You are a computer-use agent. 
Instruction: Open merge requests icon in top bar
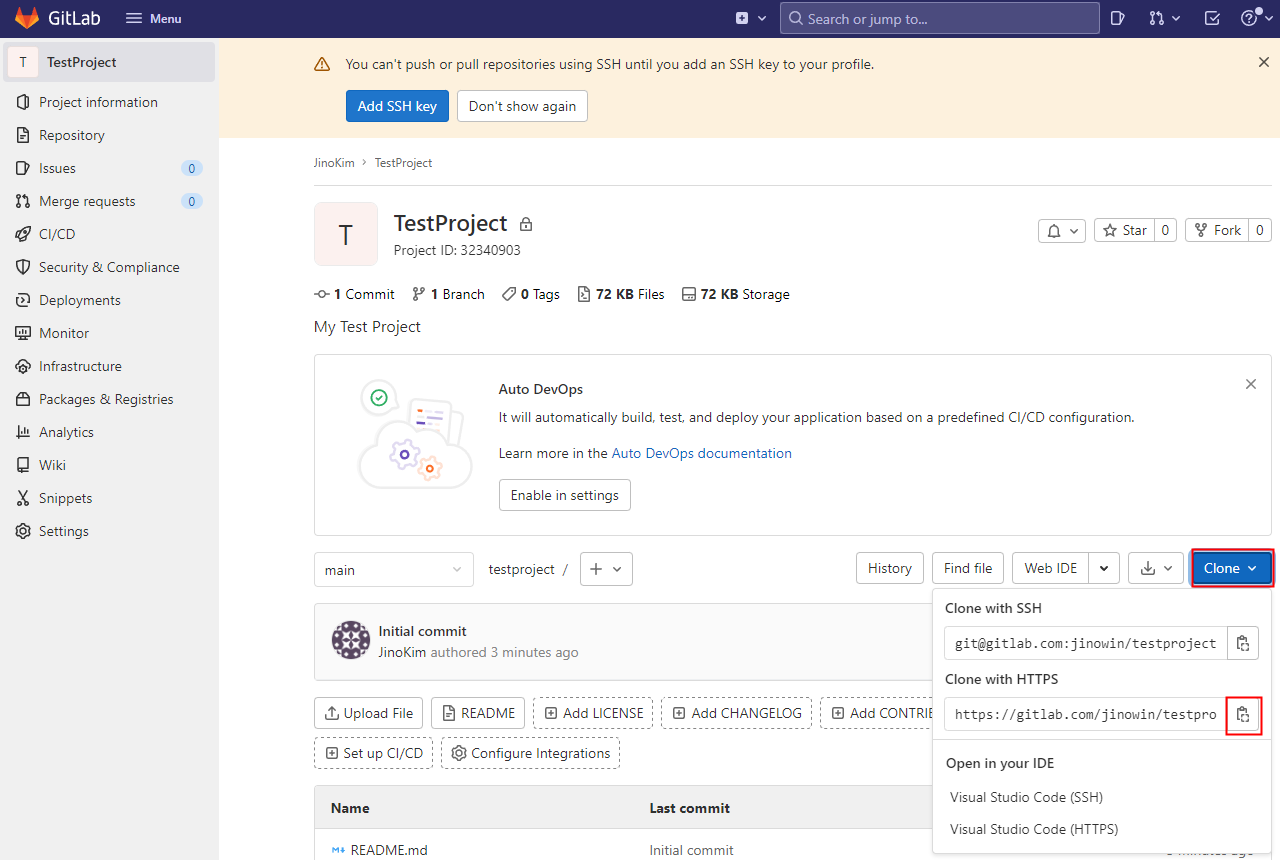click(x=1164, y=18)
